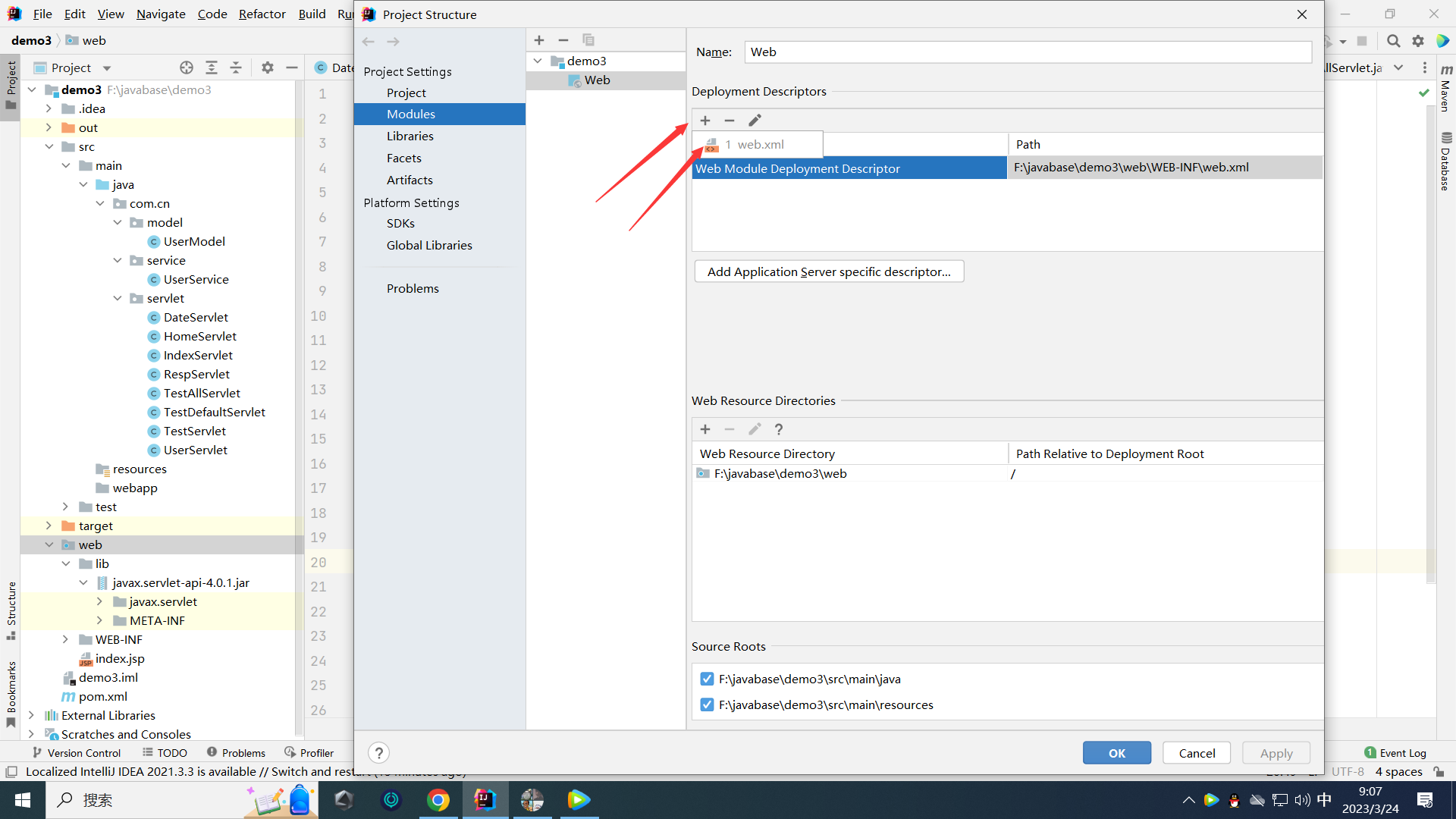Click Select Opened File target icon in Project panel
This screenshot has width=1456, height=819.
(x=187, y=67)
